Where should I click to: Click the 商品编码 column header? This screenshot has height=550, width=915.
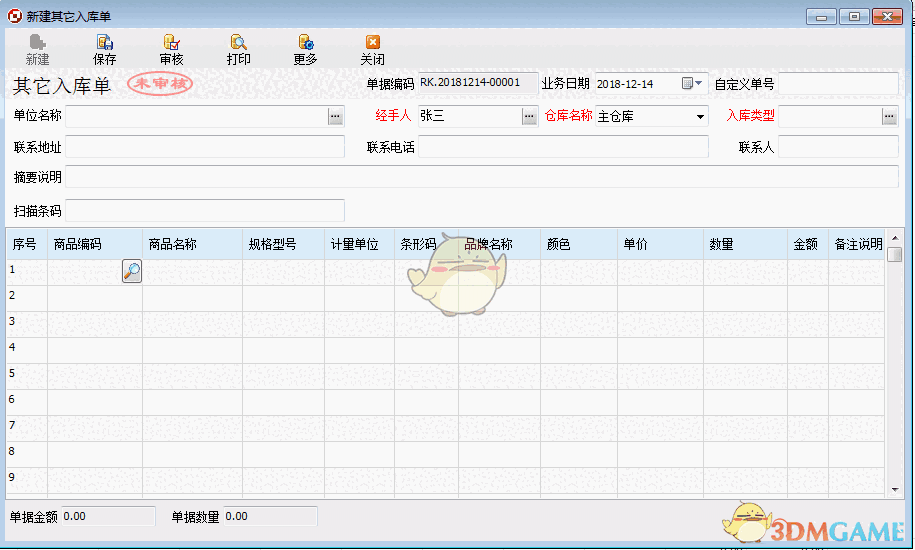tap(95, 244)
